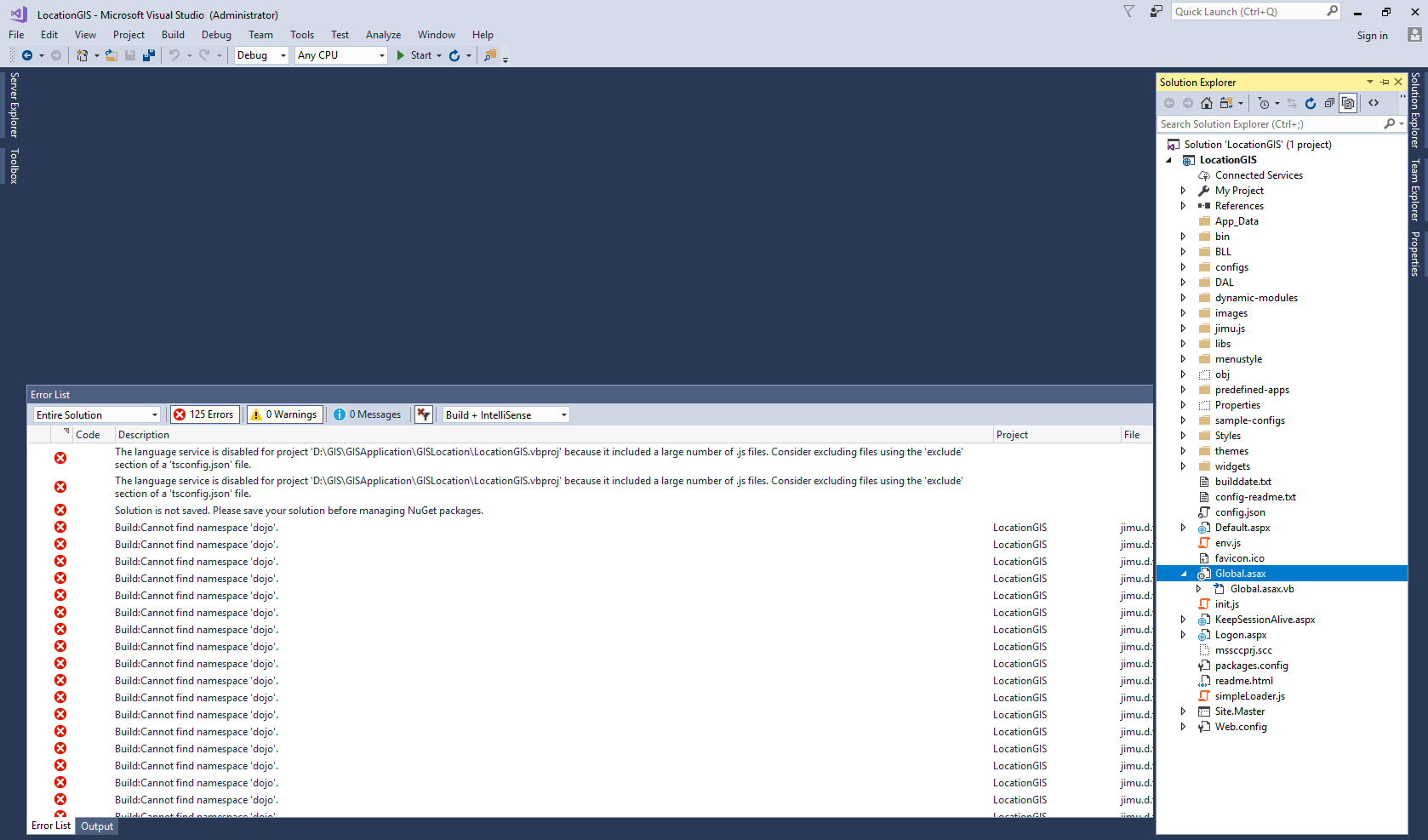Open the Team Explorer side tab
Viewport: 1428px width, 840px height.
pos(1415,190)
